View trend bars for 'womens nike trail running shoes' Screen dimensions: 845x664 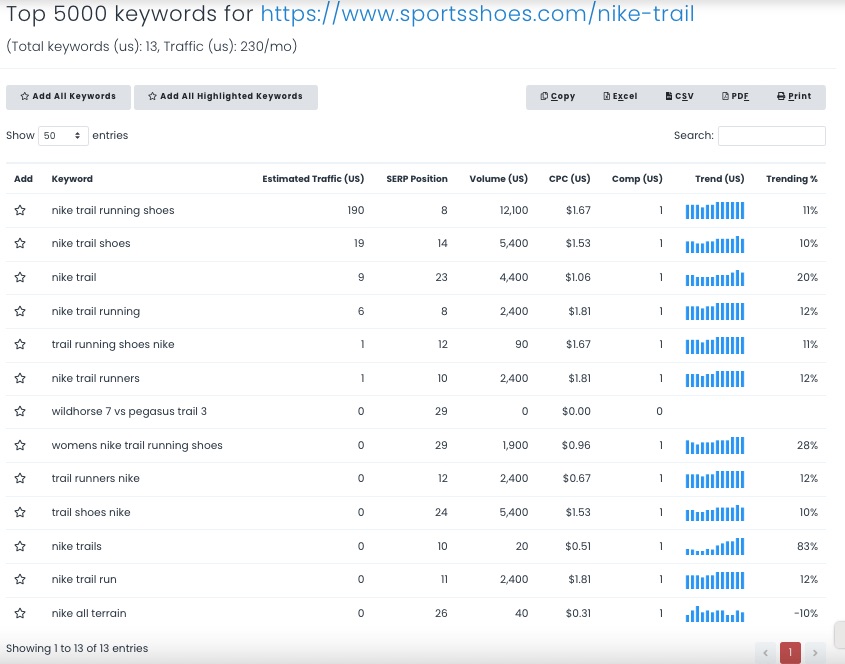pos(715,446)
